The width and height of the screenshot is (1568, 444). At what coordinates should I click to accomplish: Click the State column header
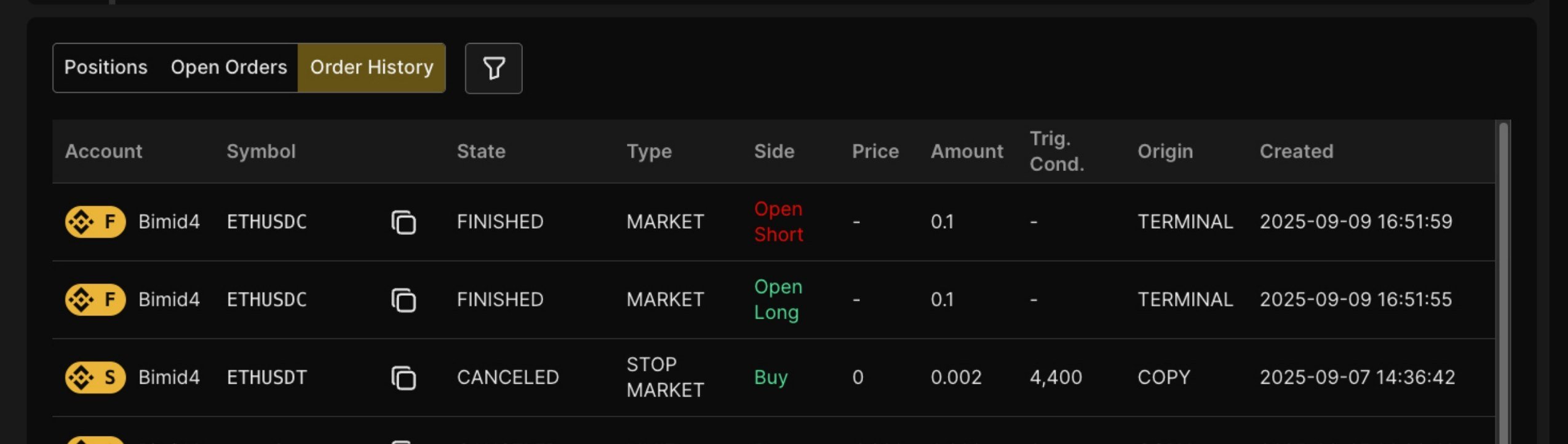481,151
